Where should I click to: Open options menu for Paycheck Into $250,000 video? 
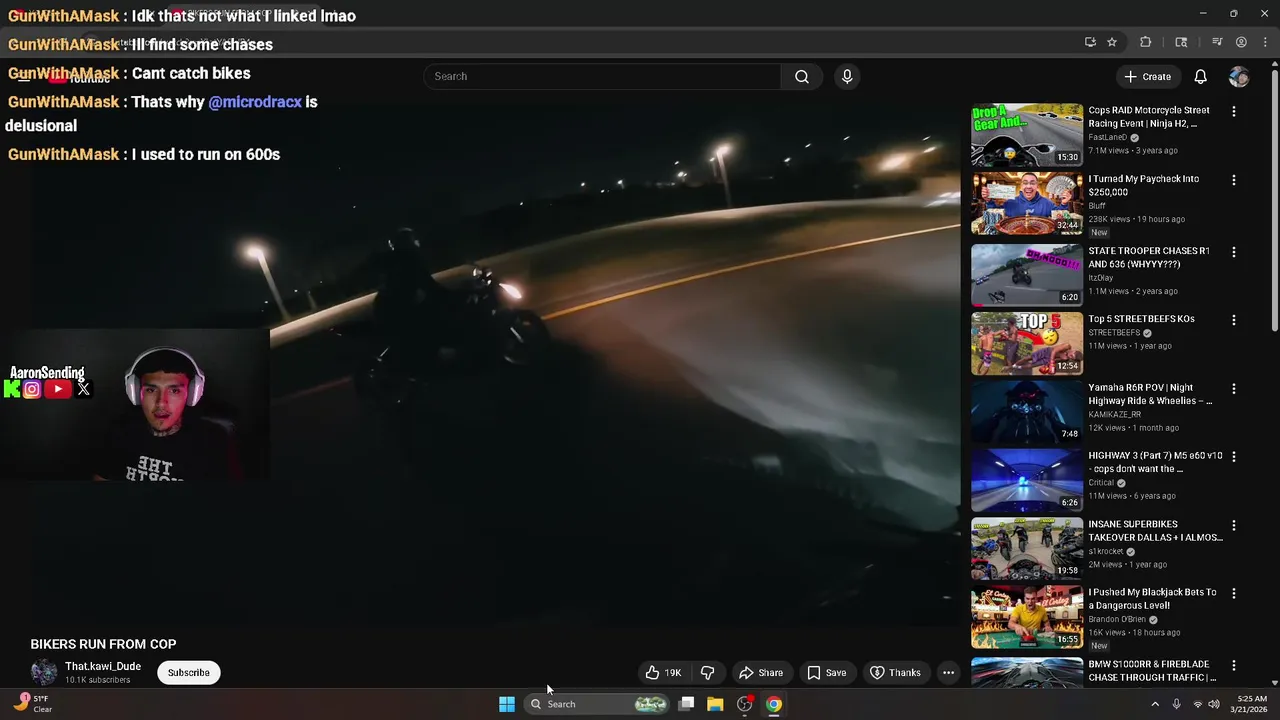pyautogui.click(x=1234, y=180)
